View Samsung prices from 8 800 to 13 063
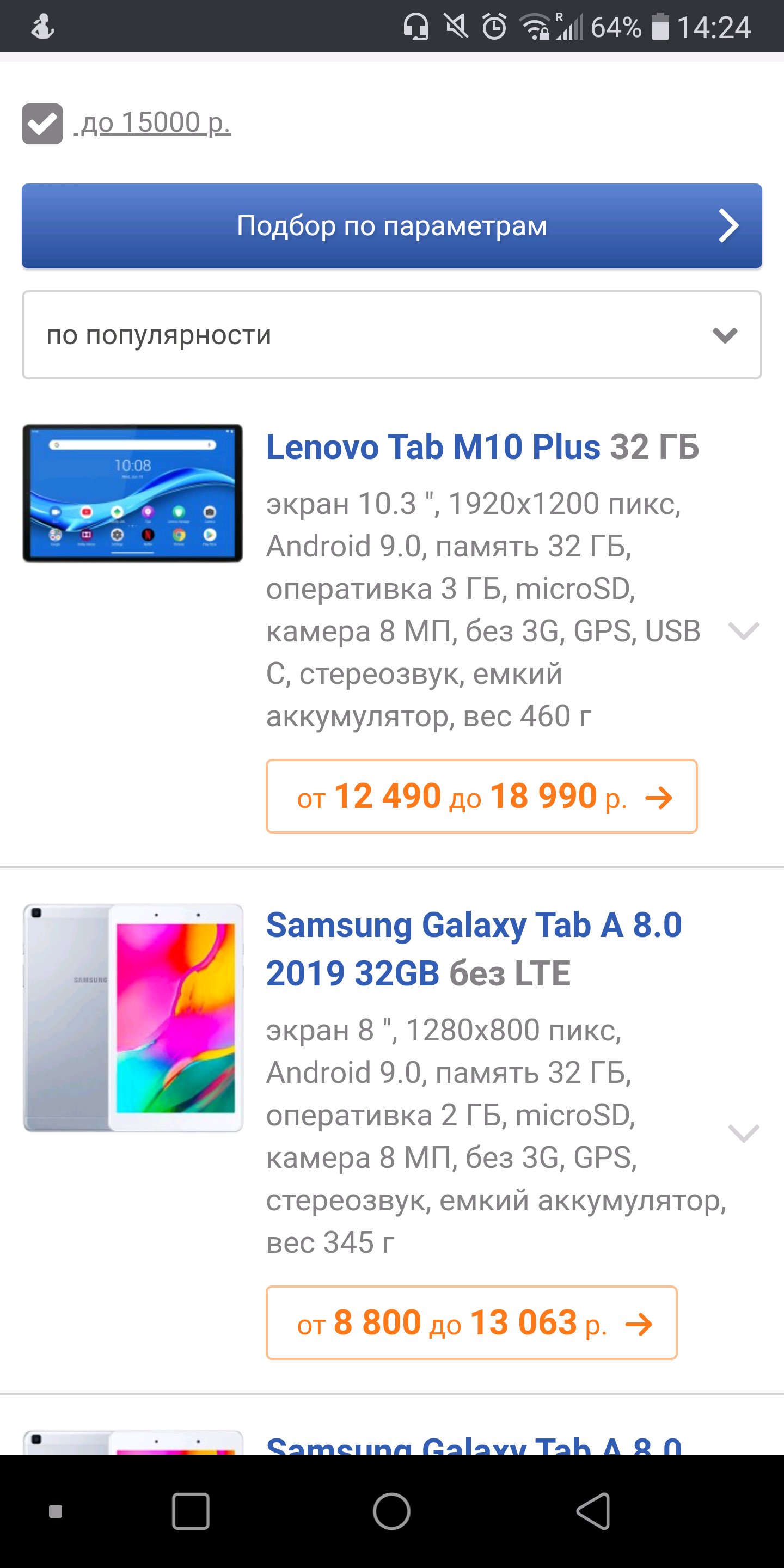 [471, 1322]
